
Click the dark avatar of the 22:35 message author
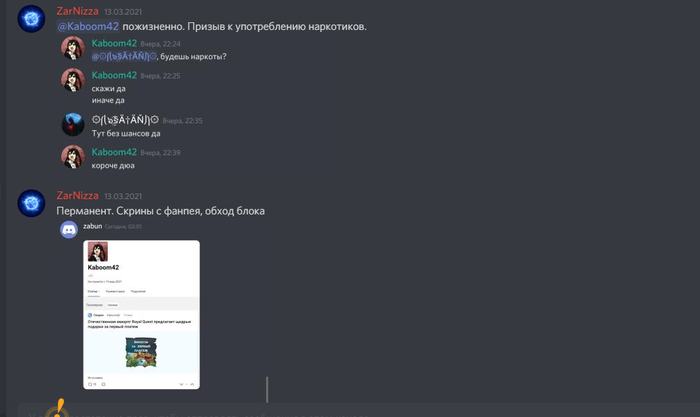tap(73, 125)
